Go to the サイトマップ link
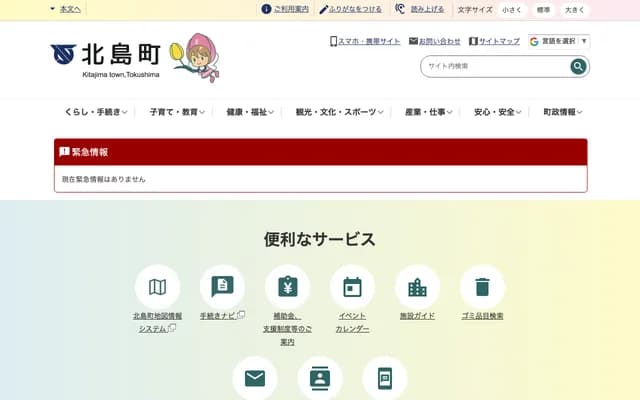The width and height of the screenshot is (640, 400). 494,41
